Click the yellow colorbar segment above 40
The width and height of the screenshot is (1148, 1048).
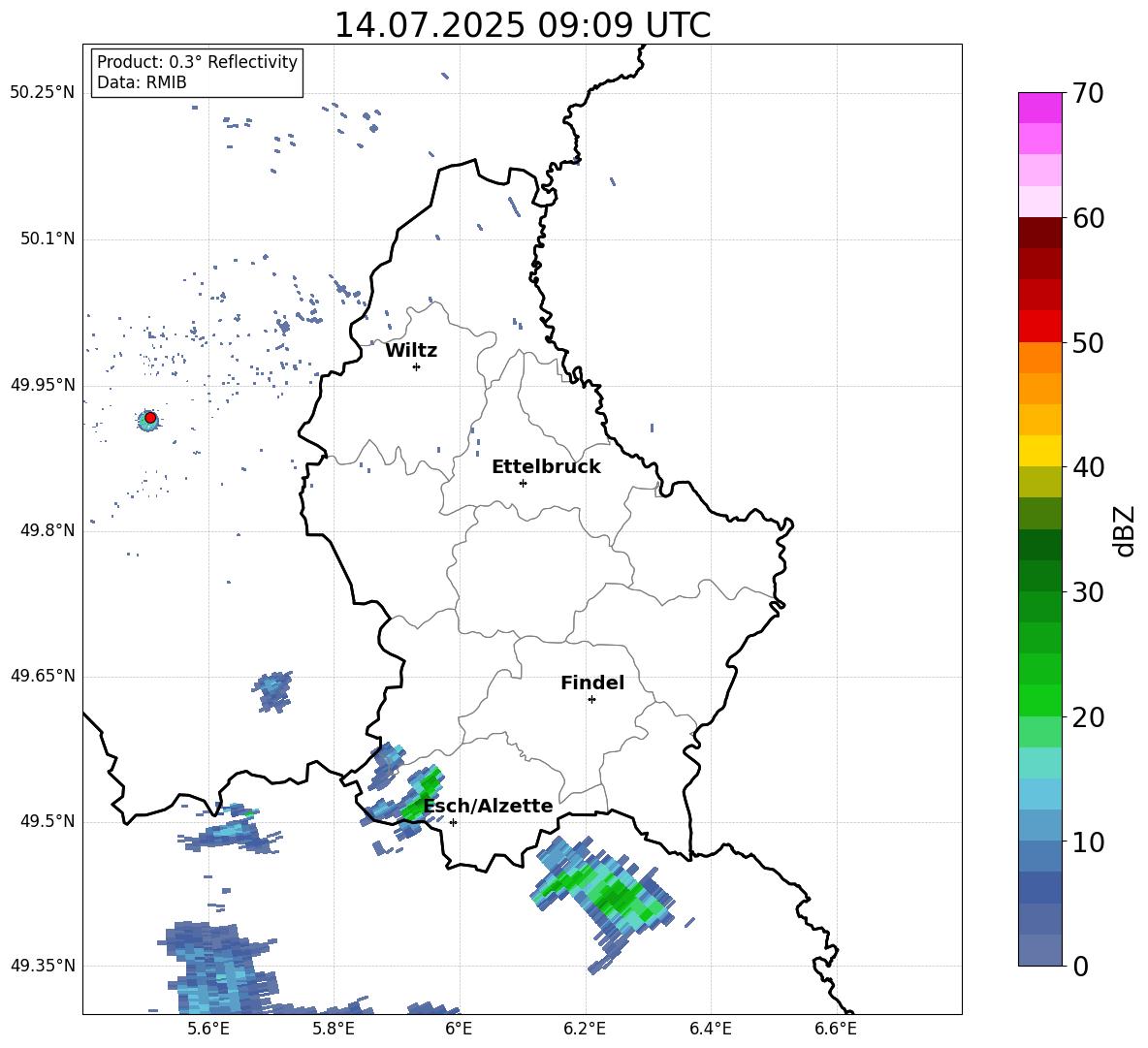pos(1039,451)
